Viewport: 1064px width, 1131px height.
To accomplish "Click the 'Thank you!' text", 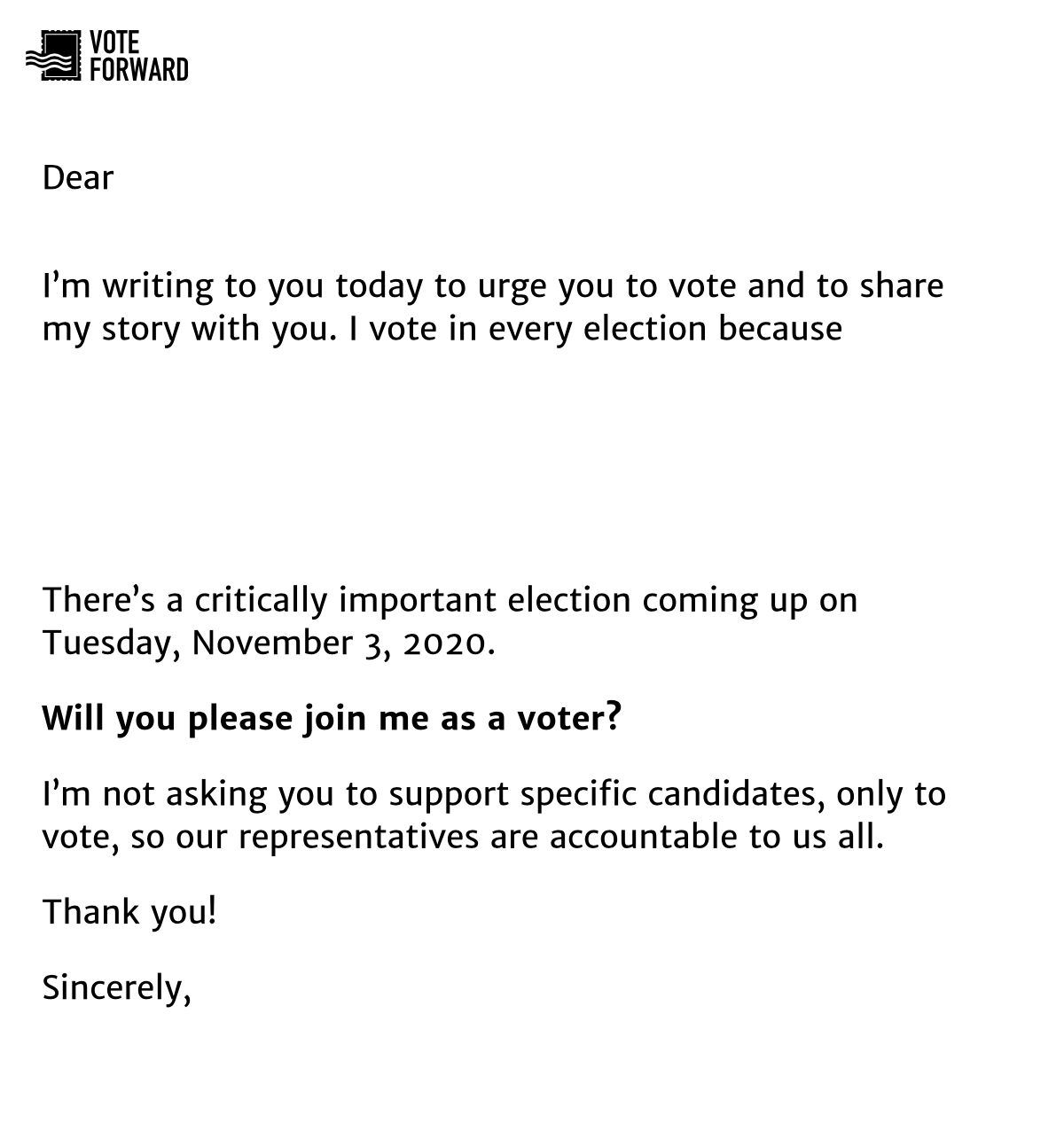I will point(129,912).
